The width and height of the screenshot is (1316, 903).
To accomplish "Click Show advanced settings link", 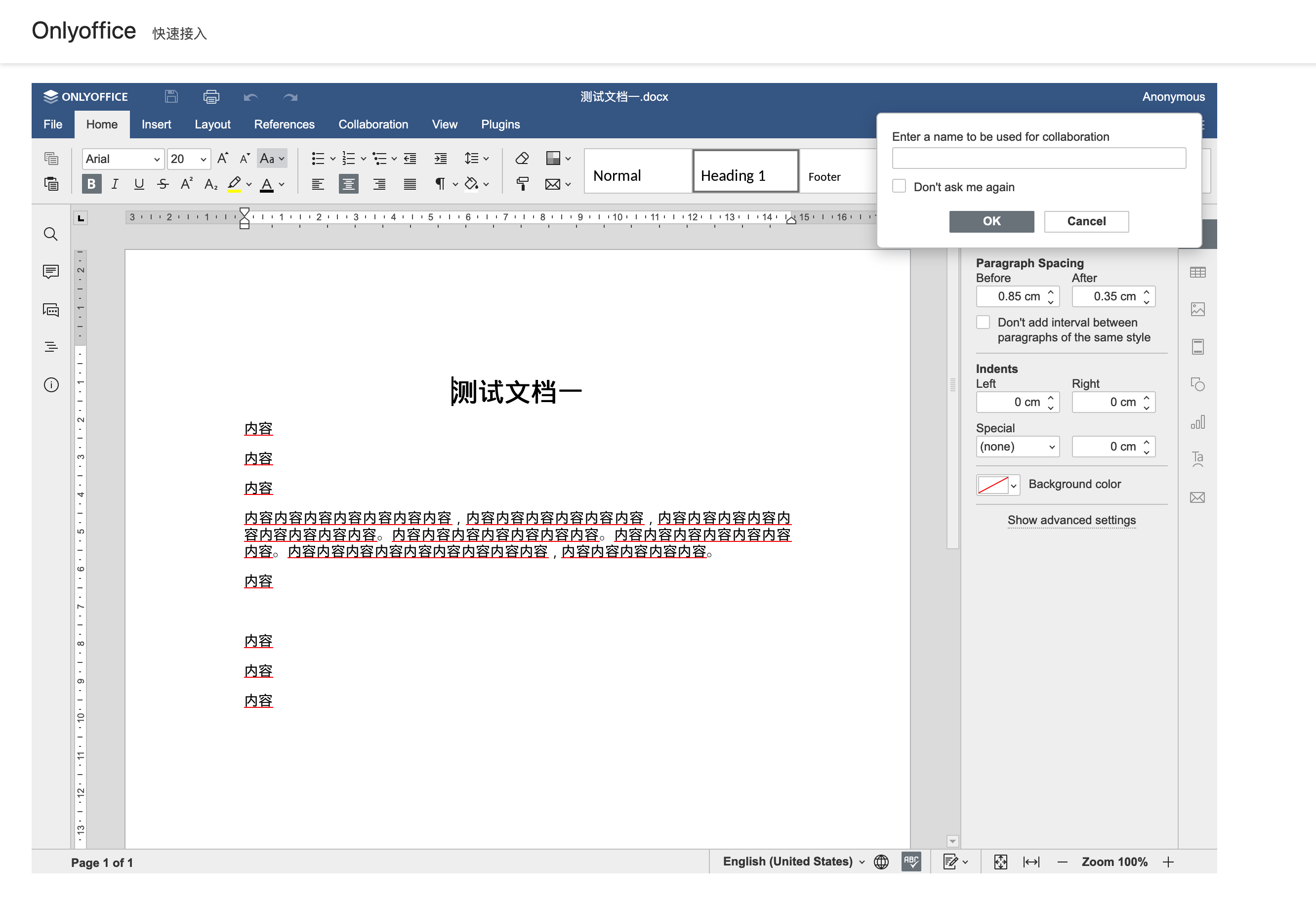I will 1071,520.
